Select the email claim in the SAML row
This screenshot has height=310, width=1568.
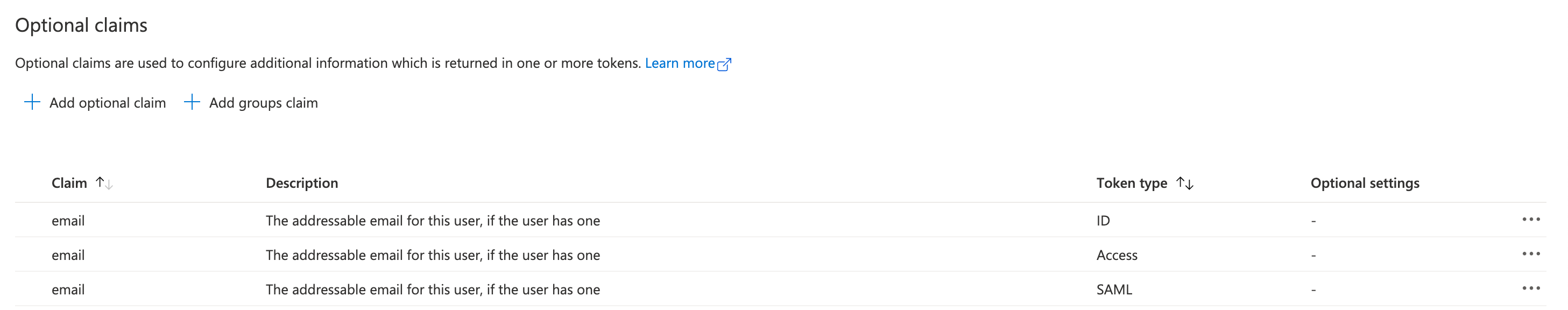pos(68,290)
